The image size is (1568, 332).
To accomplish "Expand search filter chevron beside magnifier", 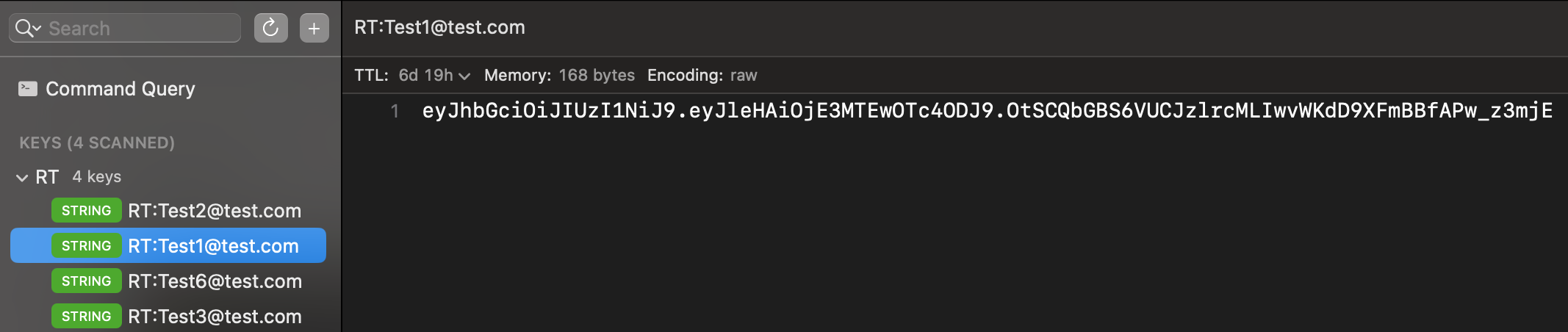I will pos(37,29).
